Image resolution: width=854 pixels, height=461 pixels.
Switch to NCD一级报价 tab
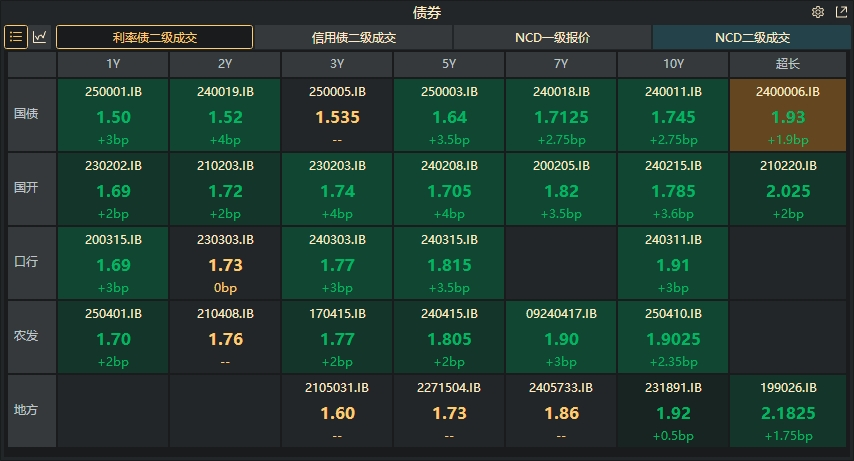[552, 38]
